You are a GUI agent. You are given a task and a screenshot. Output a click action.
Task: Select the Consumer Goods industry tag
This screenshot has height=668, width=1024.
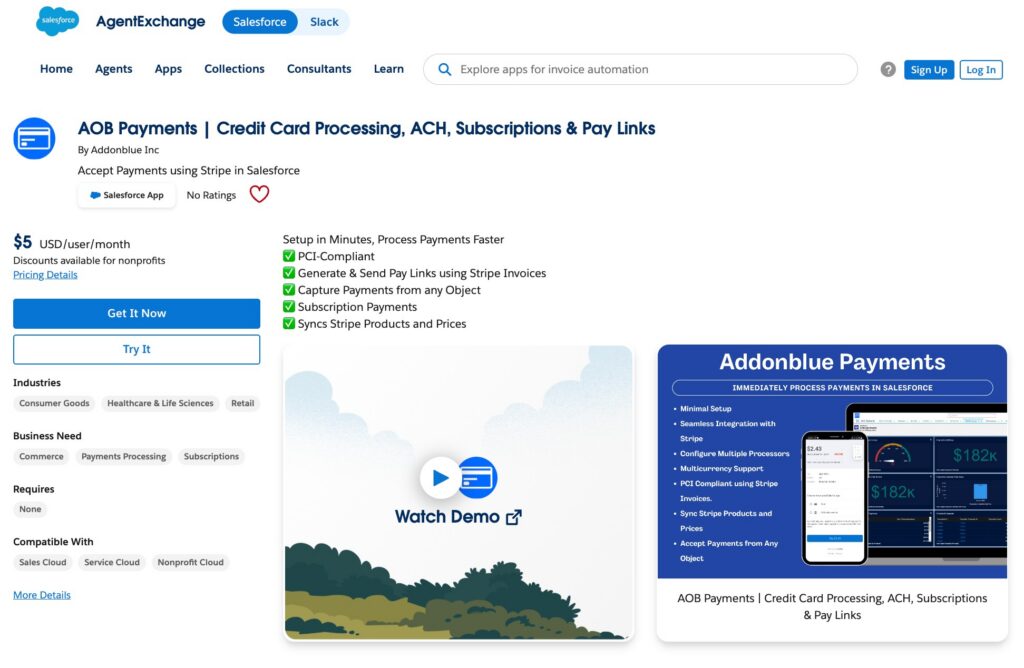pos(54,404)
